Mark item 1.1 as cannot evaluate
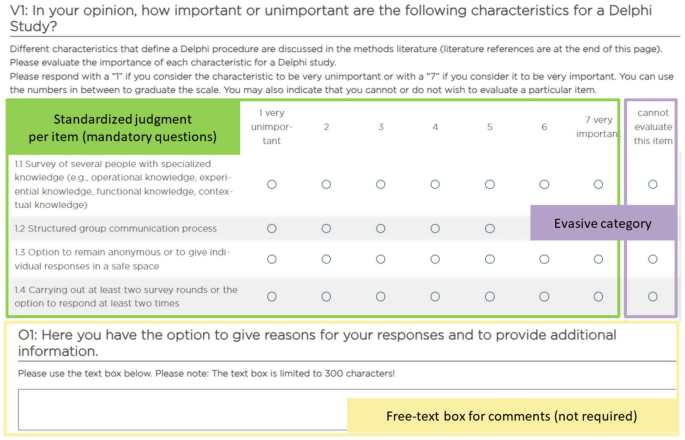685x440 pixels. point(653,184)
